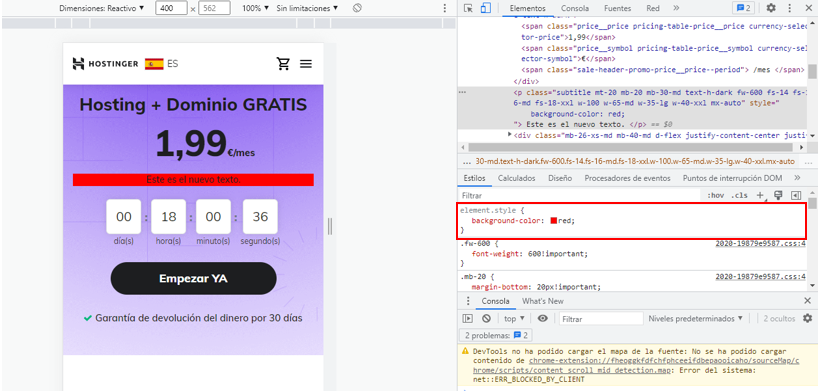The image size is (819, 391).
Task: Toggle the computed styles sidebar icon
Action: click(796, 195)
